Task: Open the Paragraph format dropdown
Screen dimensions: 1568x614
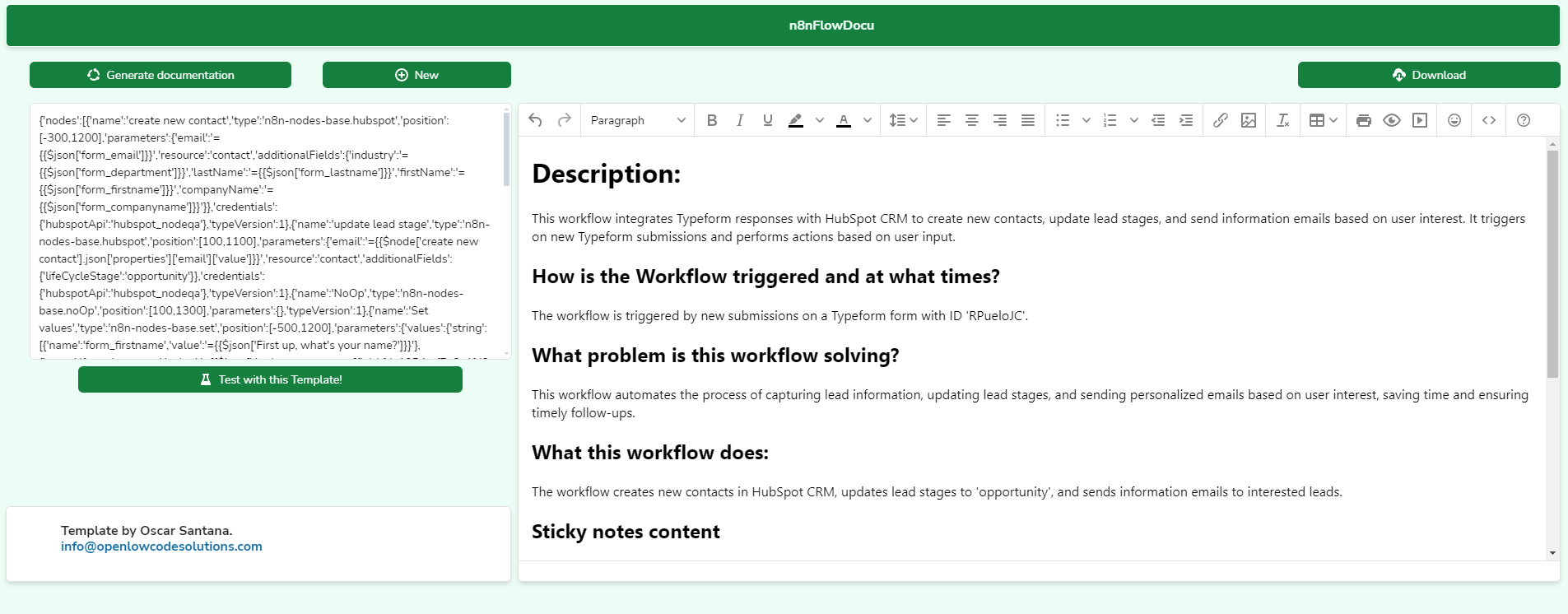Action: 637,120
